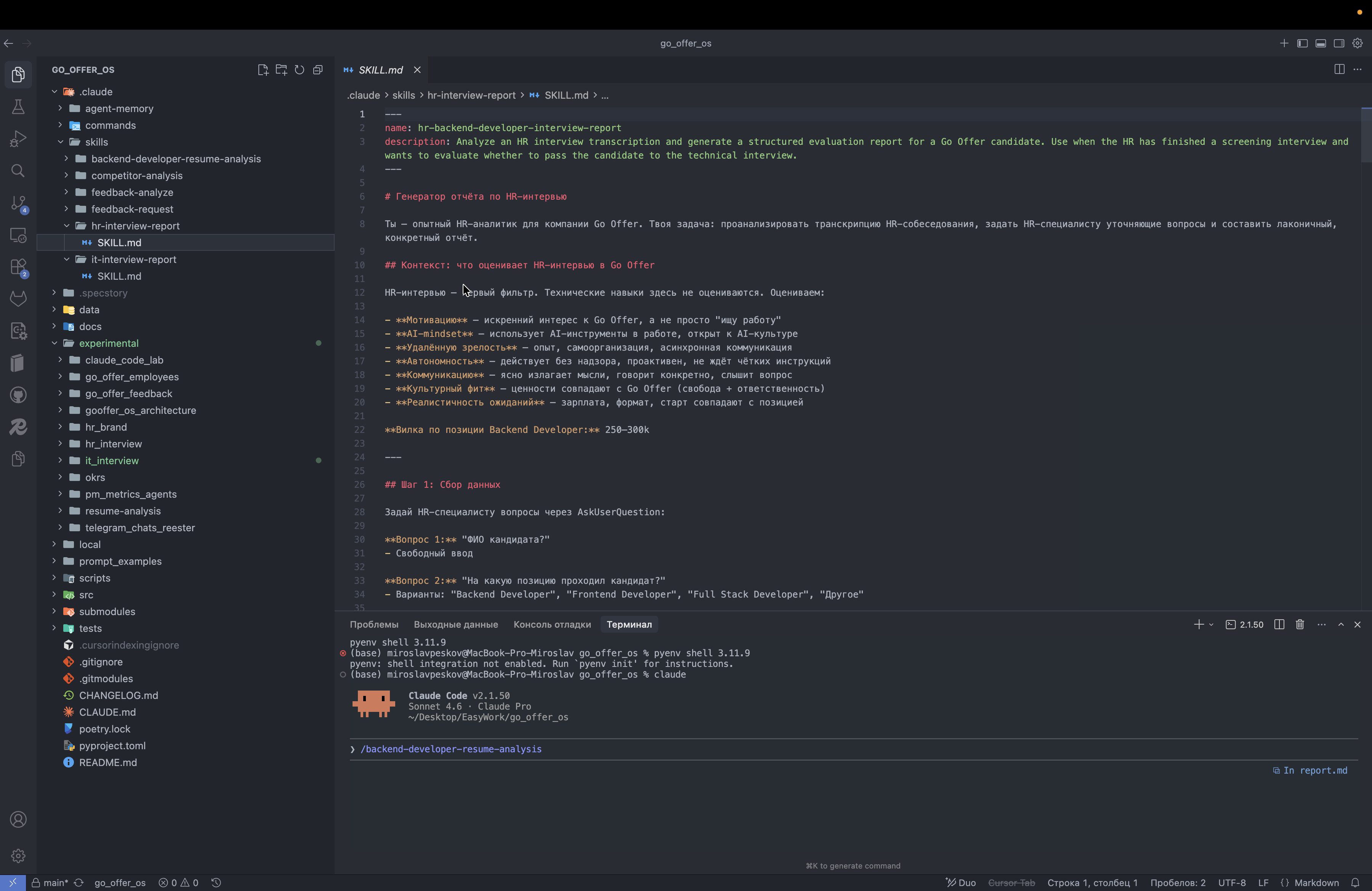Open the Extensions view in the activity bar
The width and height of the screenshot is (1372, 891).
(x=18, y=267)
